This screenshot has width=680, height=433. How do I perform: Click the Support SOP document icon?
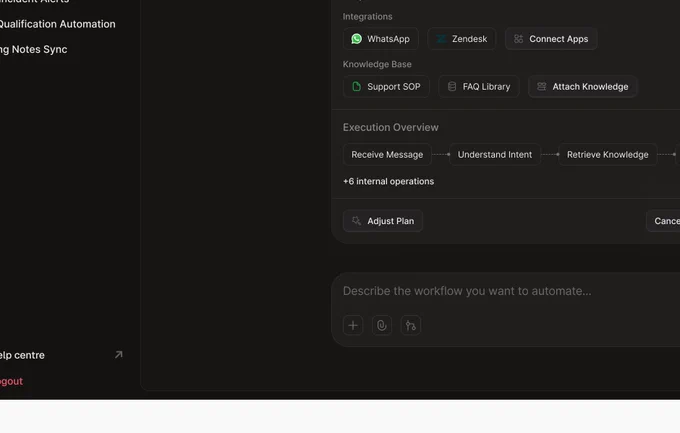pyautogui.click(x=356, y=86)
